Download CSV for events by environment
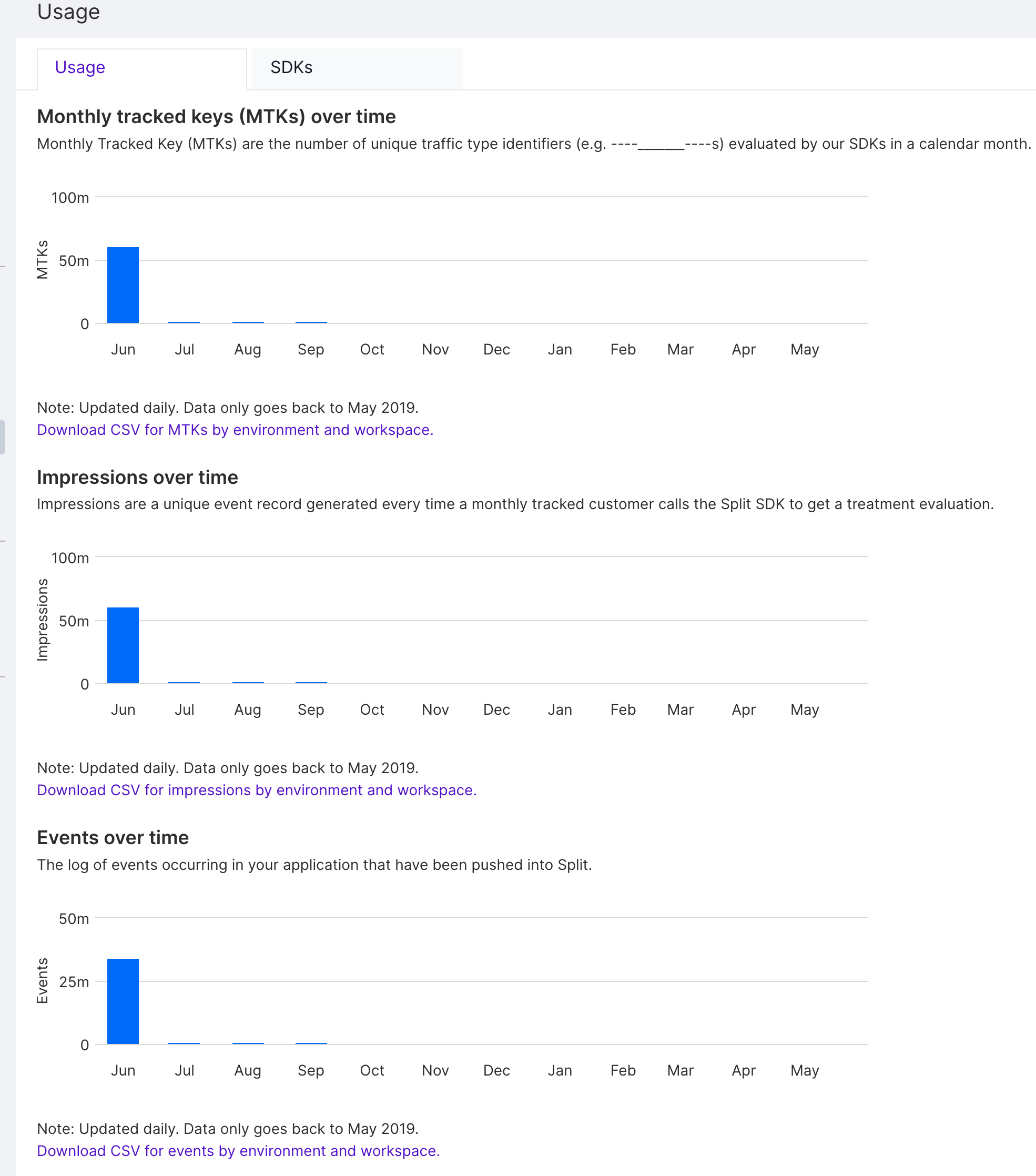Image resolution: width=1036 pixels, height=1176 pixels. [238, 1151]
